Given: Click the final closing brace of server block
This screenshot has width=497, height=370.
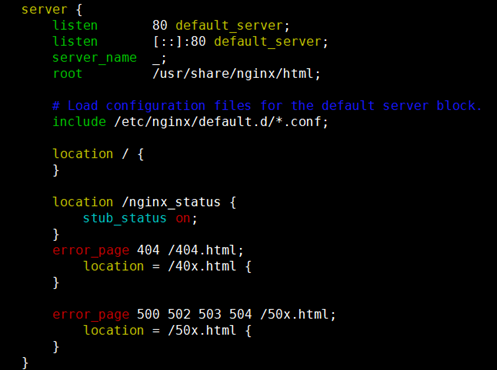Looking at the screenshot, I should 25,363.
